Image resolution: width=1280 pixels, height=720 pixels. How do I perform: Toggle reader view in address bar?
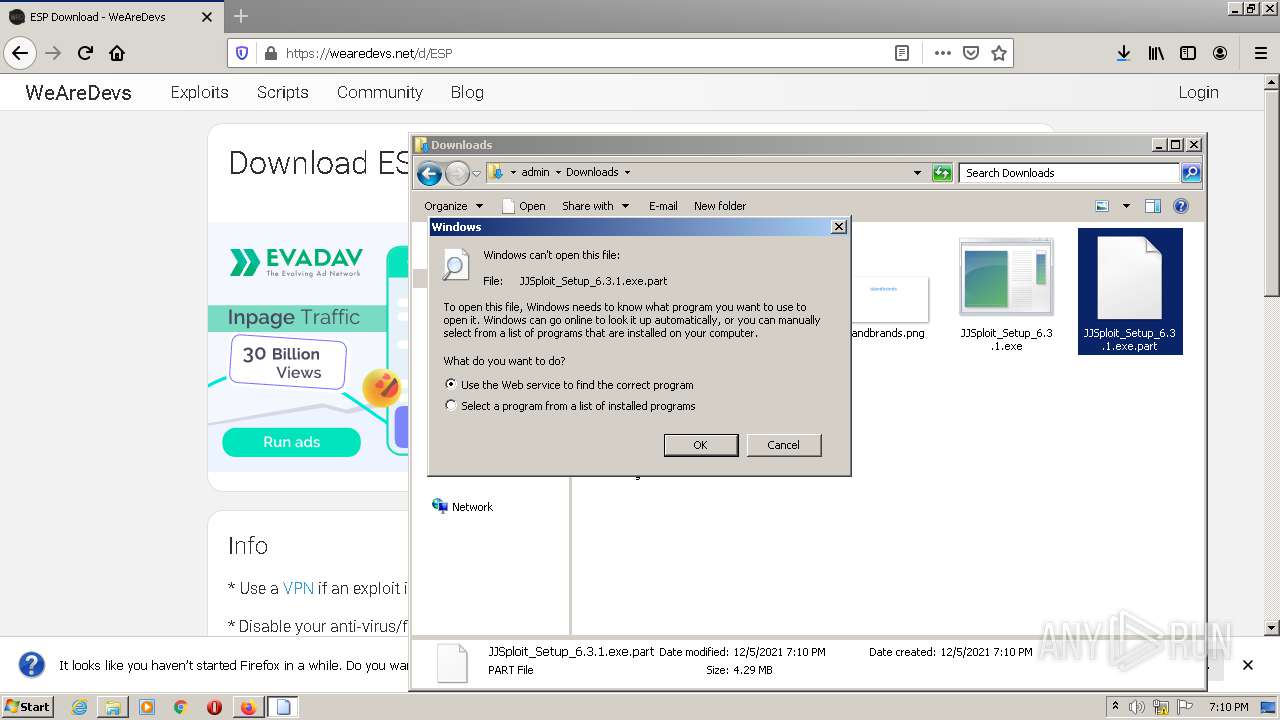(x=902, y=53)
